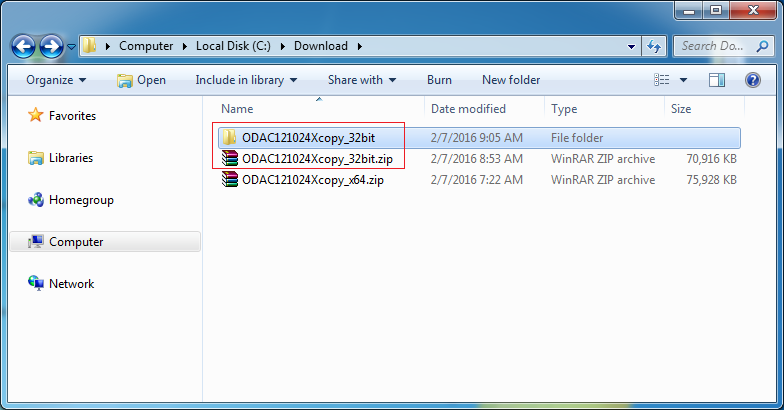Click the 2/7/2016 8:53 AM date cell

(476, 159)
